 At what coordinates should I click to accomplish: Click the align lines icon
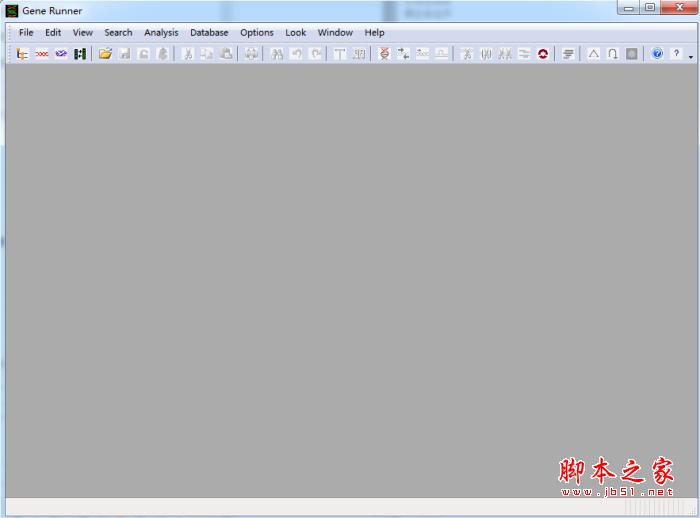568,54
